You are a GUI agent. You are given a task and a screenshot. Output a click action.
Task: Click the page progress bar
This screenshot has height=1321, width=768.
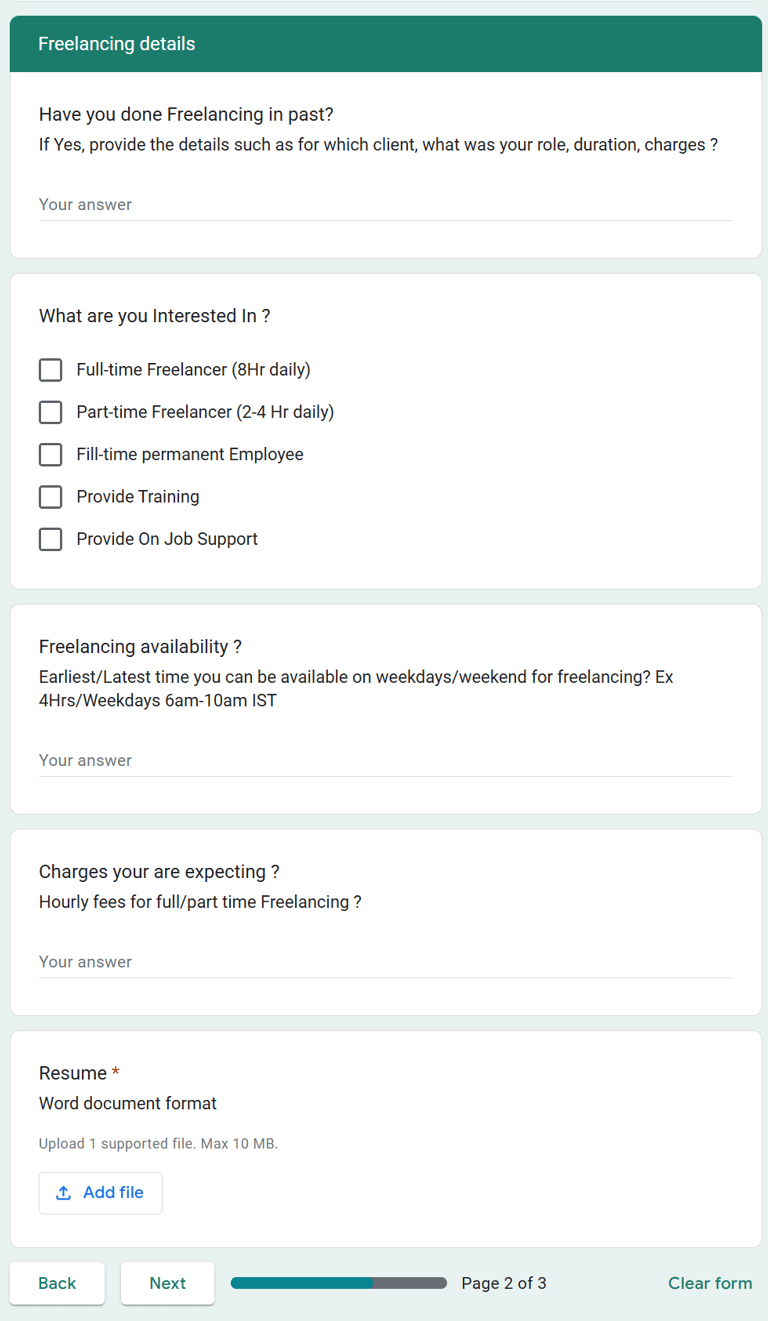pyautogui.click(x=339, y=1283)
